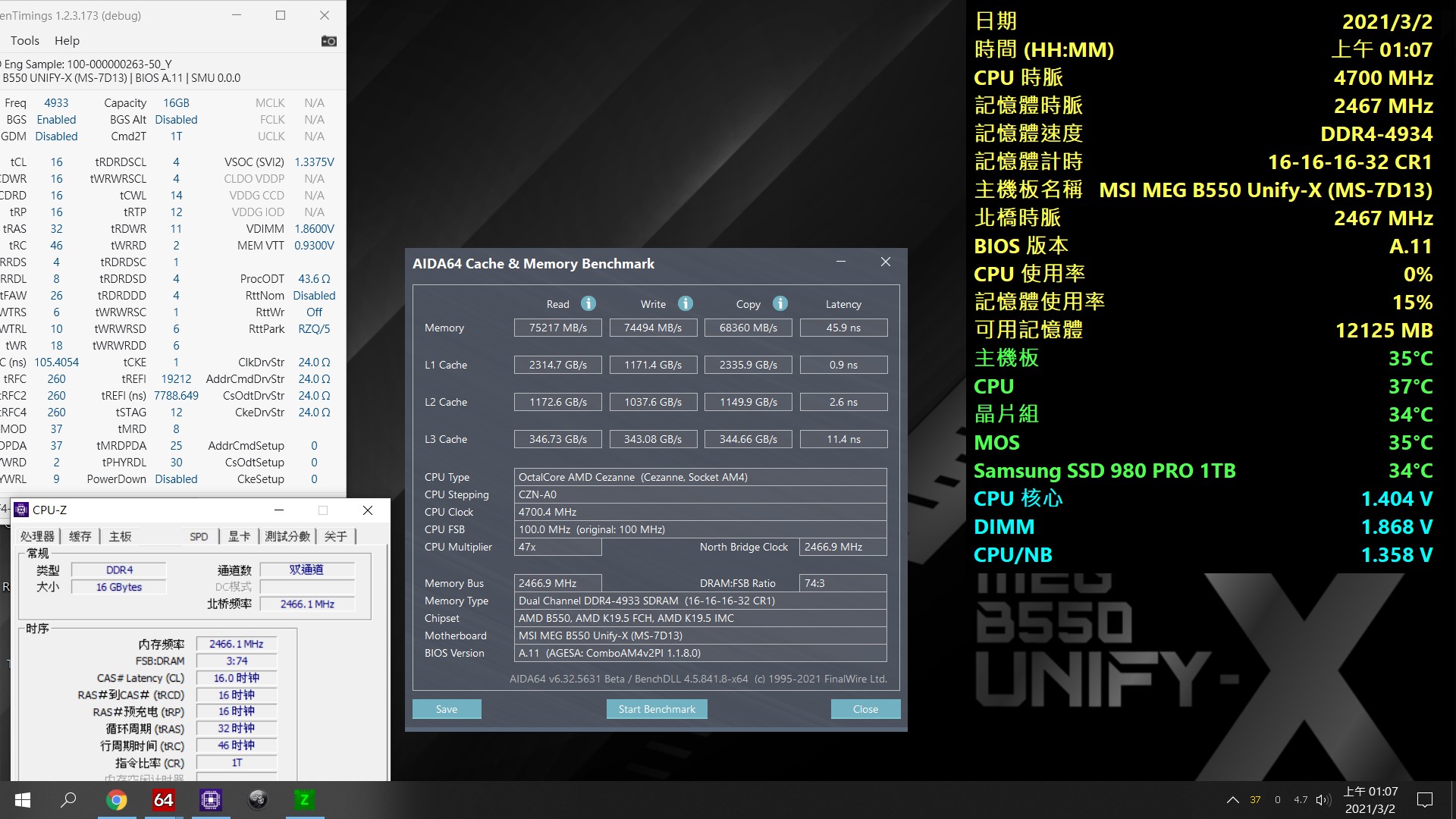Click the CPU-Z tRAS 32 时钟 field
This screenshot has height=819, width=1456.
[x=237, y=728]
